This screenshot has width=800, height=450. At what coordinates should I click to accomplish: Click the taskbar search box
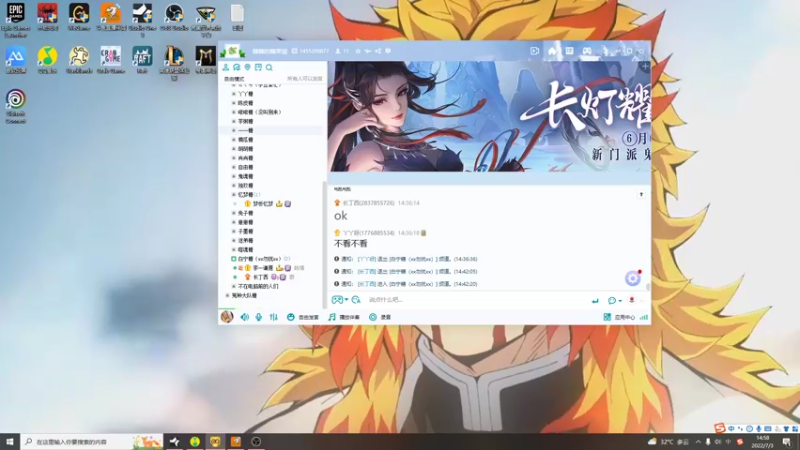[92, 441]
